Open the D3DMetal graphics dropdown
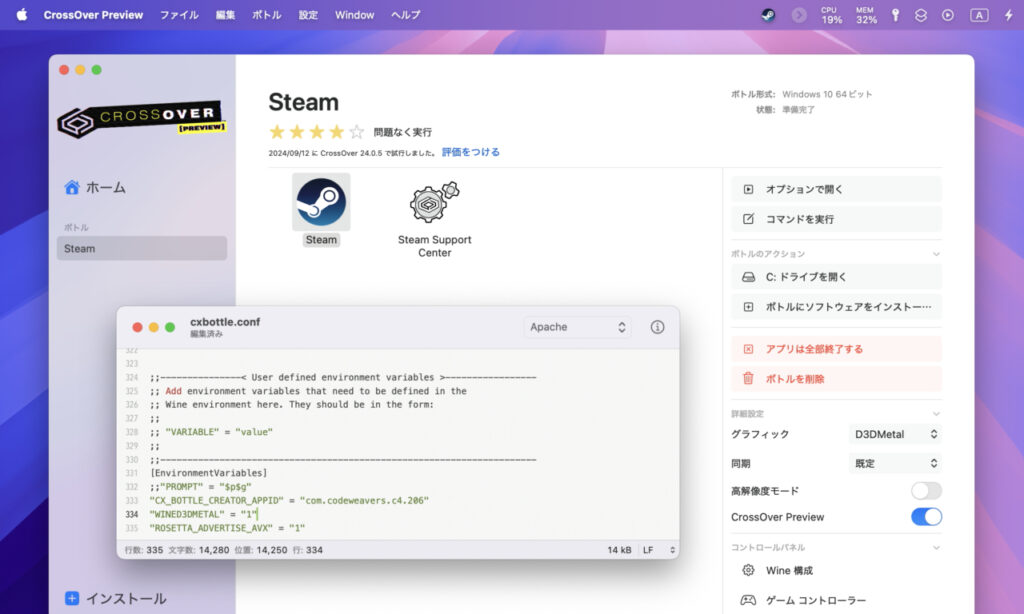The width and height of the screenshot is (1024, 614). (894, 434)
